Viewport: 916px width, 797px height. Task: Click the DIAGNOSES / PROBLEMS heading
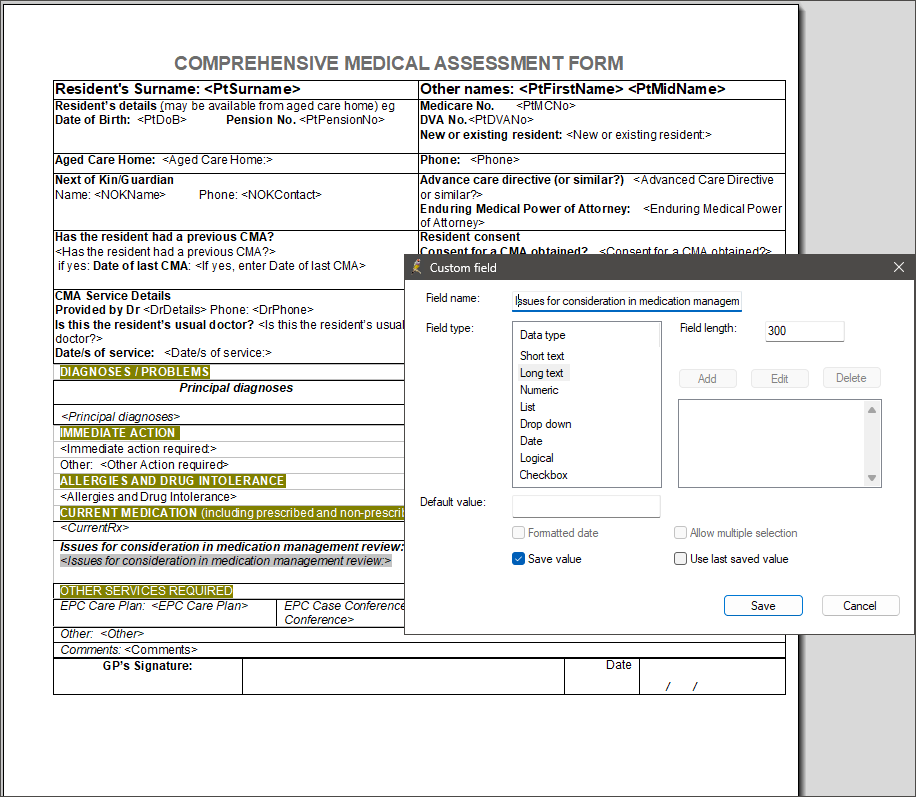pyautogui.click(x=134, y=372)
